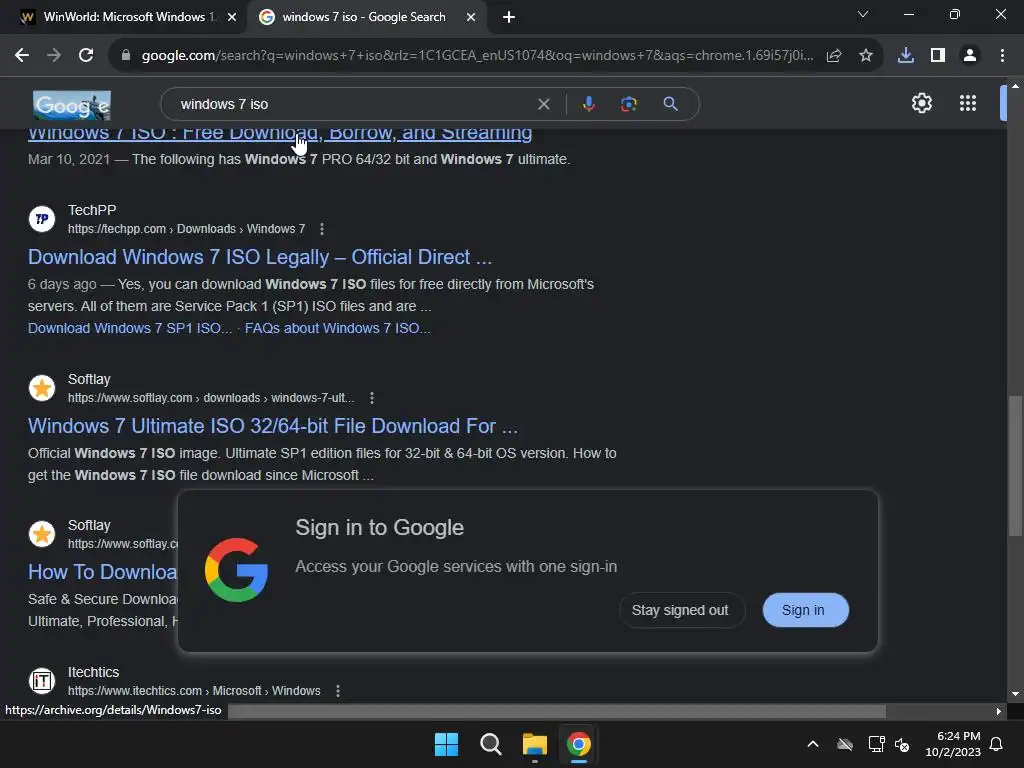Click the techpp.com breadcrumb URL
The width and height of the screenshot is (1024, 768).
click(187, 229)
